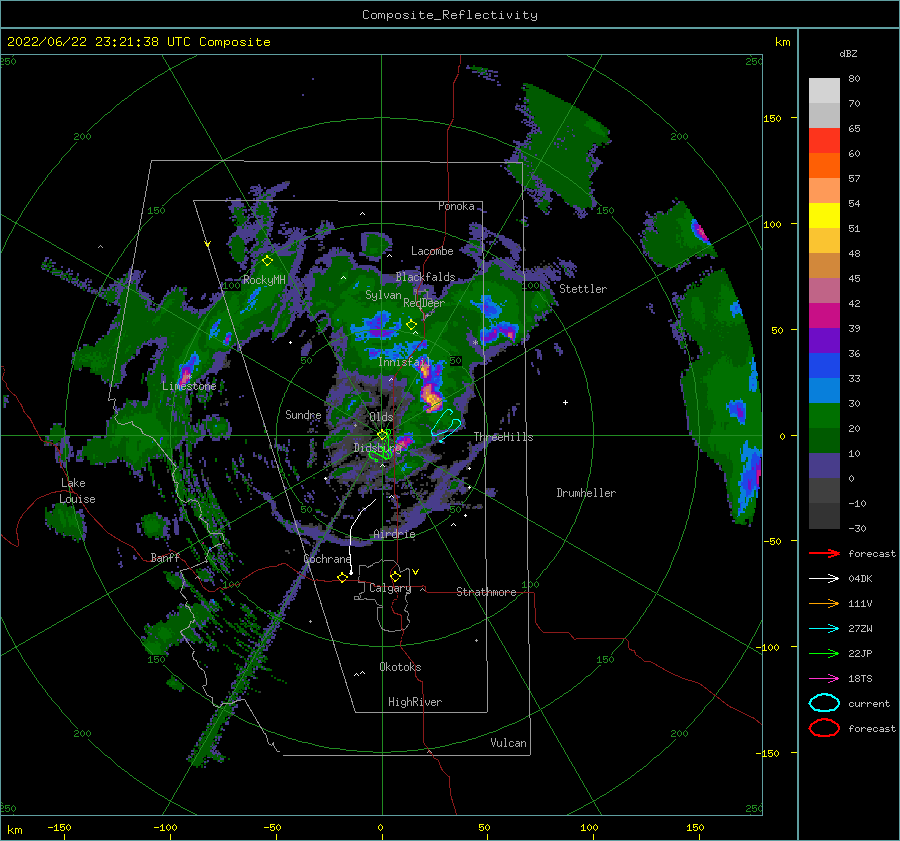Image resolution: width=900 pixels, height=841 pixels.
Task: Click yellow radar site marker below Olds
Action: pos(382,435)
